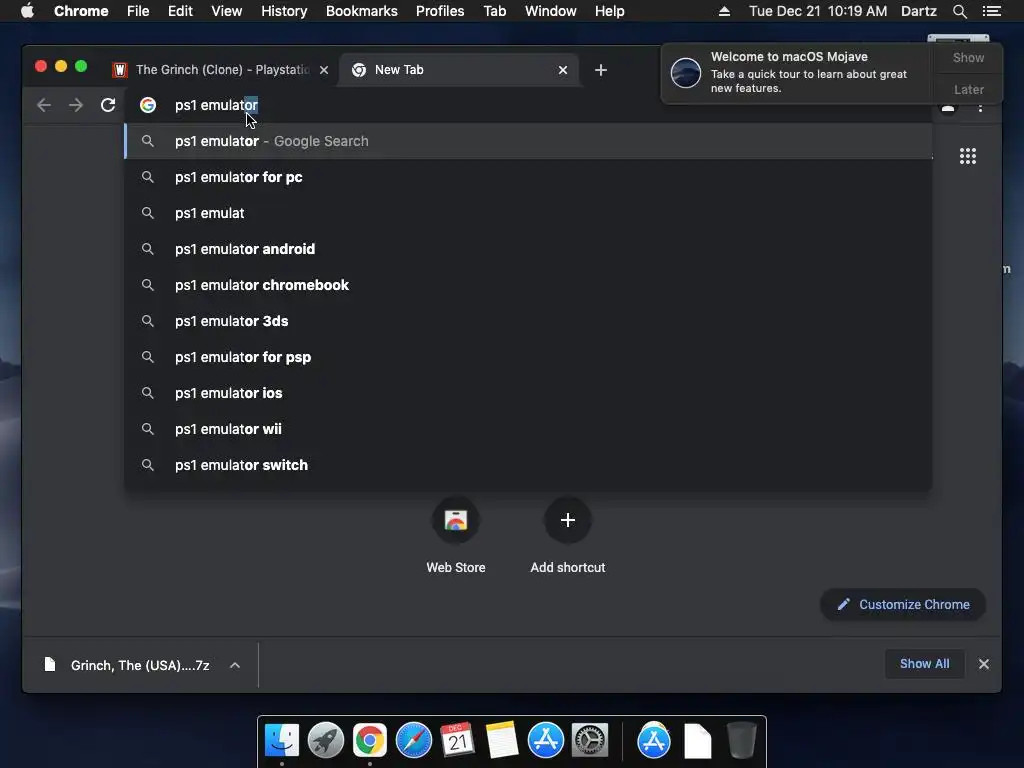Open the Help menu

point(609,11)
